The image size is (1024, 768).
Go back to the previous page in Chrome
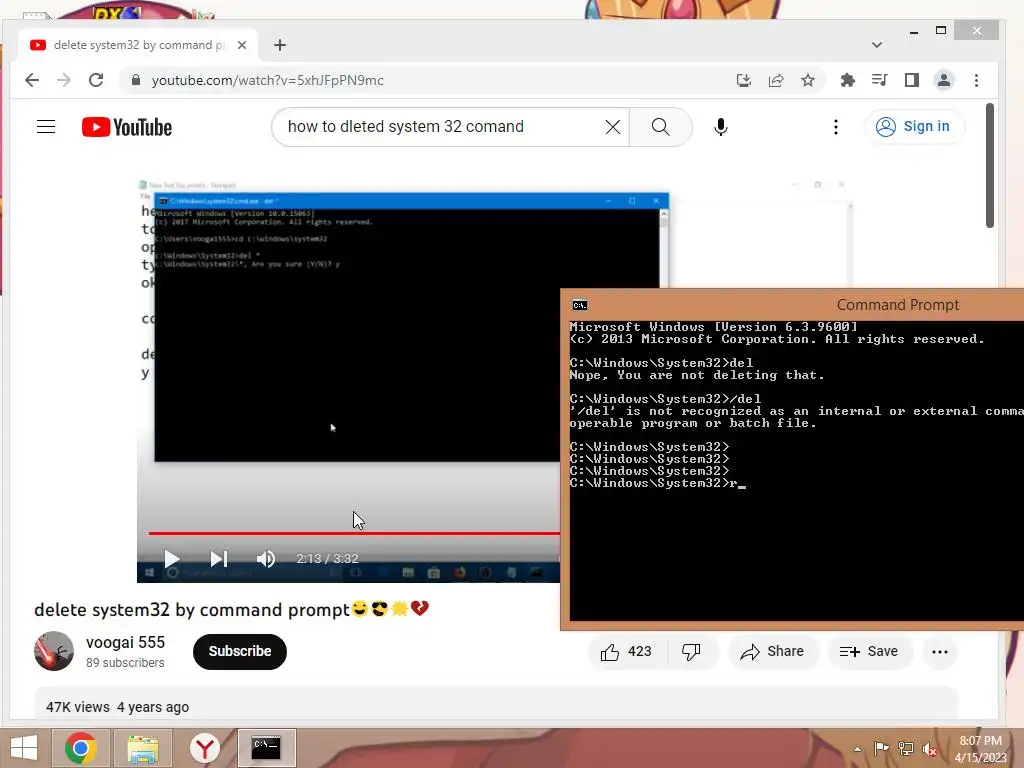[31, 80]
